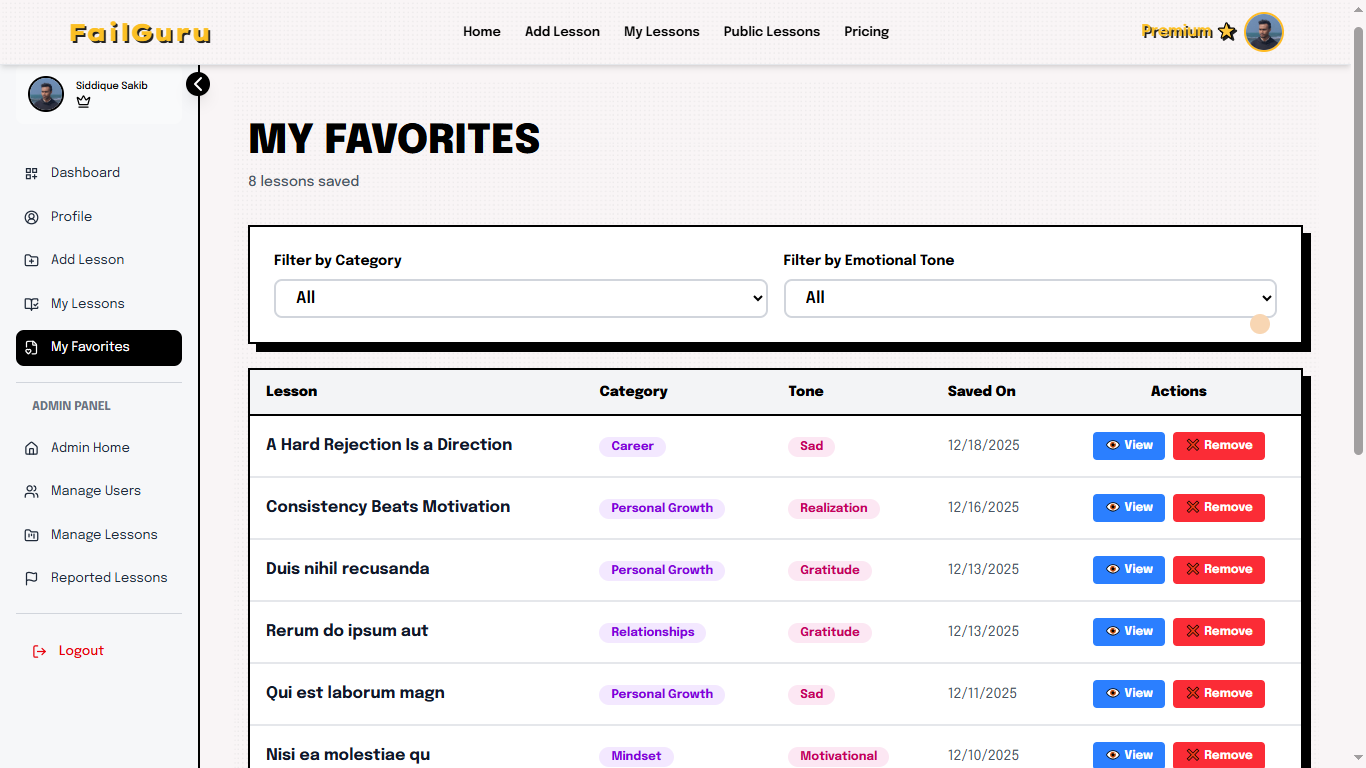Click the FailGuru logo

coord(141,33)
